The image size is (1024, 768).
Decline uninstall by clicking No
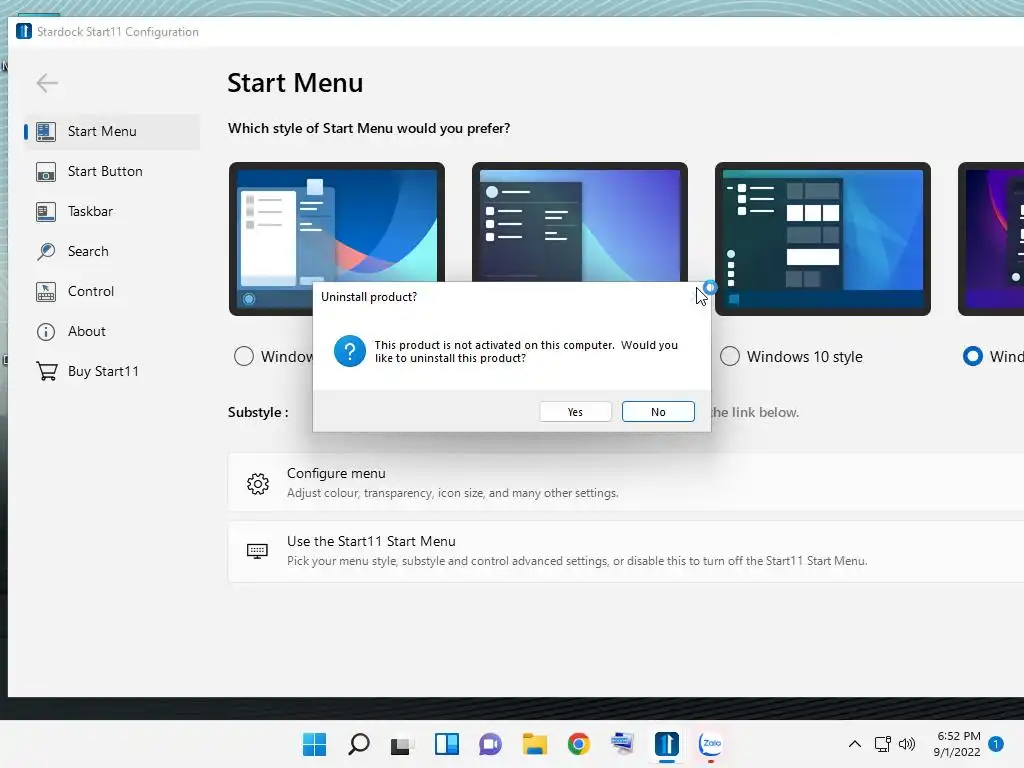click(x=658, y=412)
